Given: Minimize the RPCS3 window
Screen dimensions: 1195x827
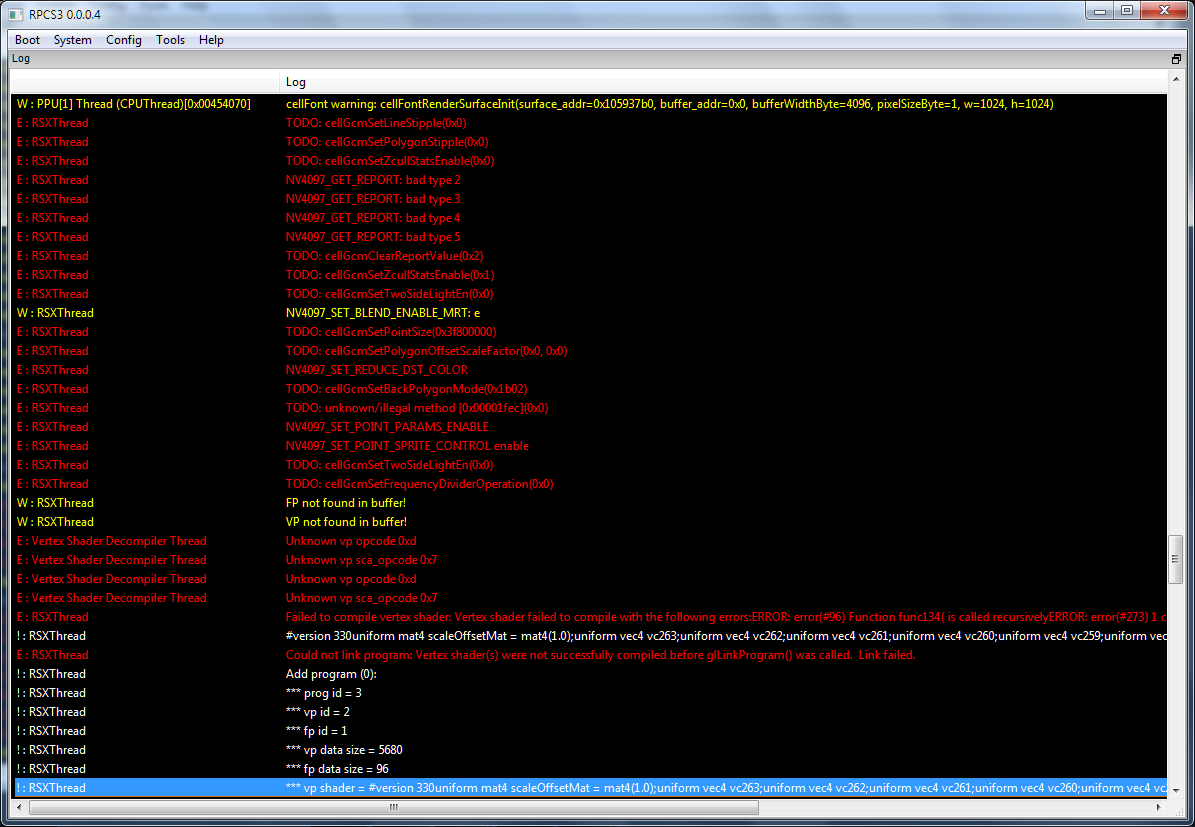Looking at the screenshot, I should click(x=1100, y=10).
